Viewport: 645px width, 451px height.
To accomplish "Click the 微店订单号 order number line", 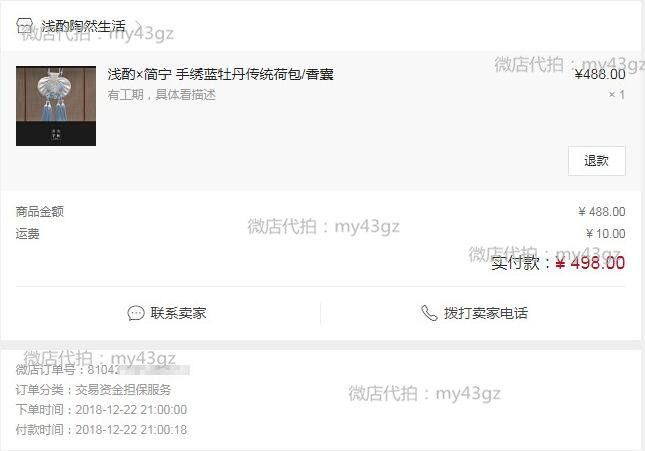I will click(103, 370).
